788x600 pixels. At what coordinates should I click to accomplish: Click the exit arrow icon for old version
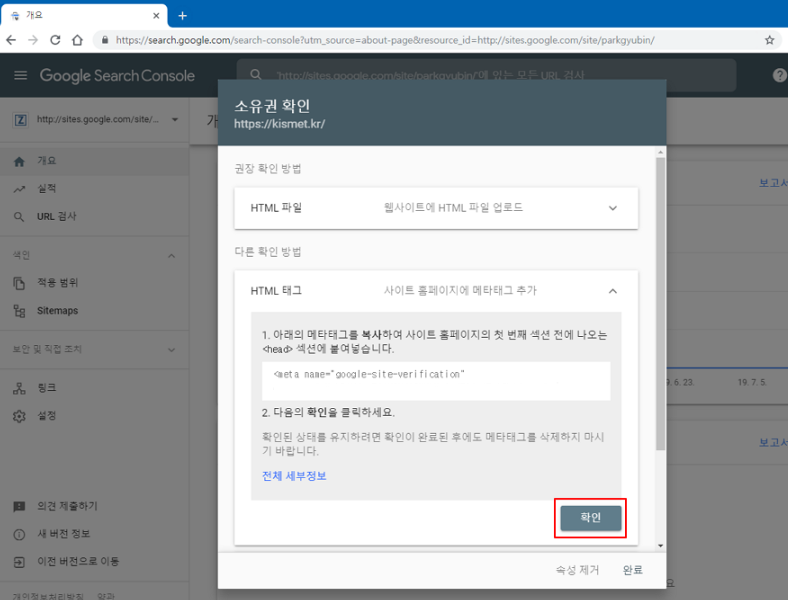pos(19,562)
